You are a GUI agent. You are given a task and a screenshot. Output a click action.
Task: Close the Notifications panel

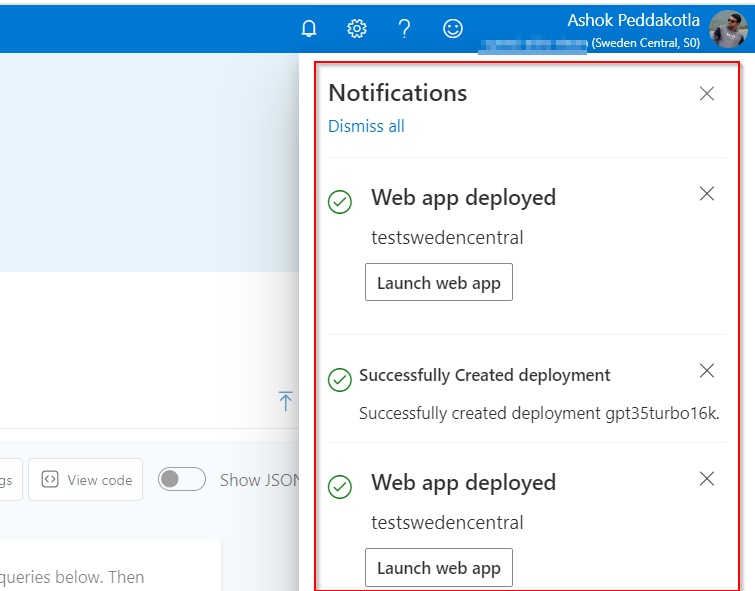coord(707,94)
